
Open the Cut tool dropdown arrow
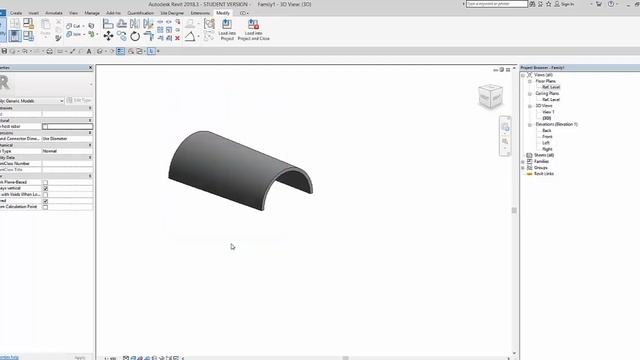83,26
